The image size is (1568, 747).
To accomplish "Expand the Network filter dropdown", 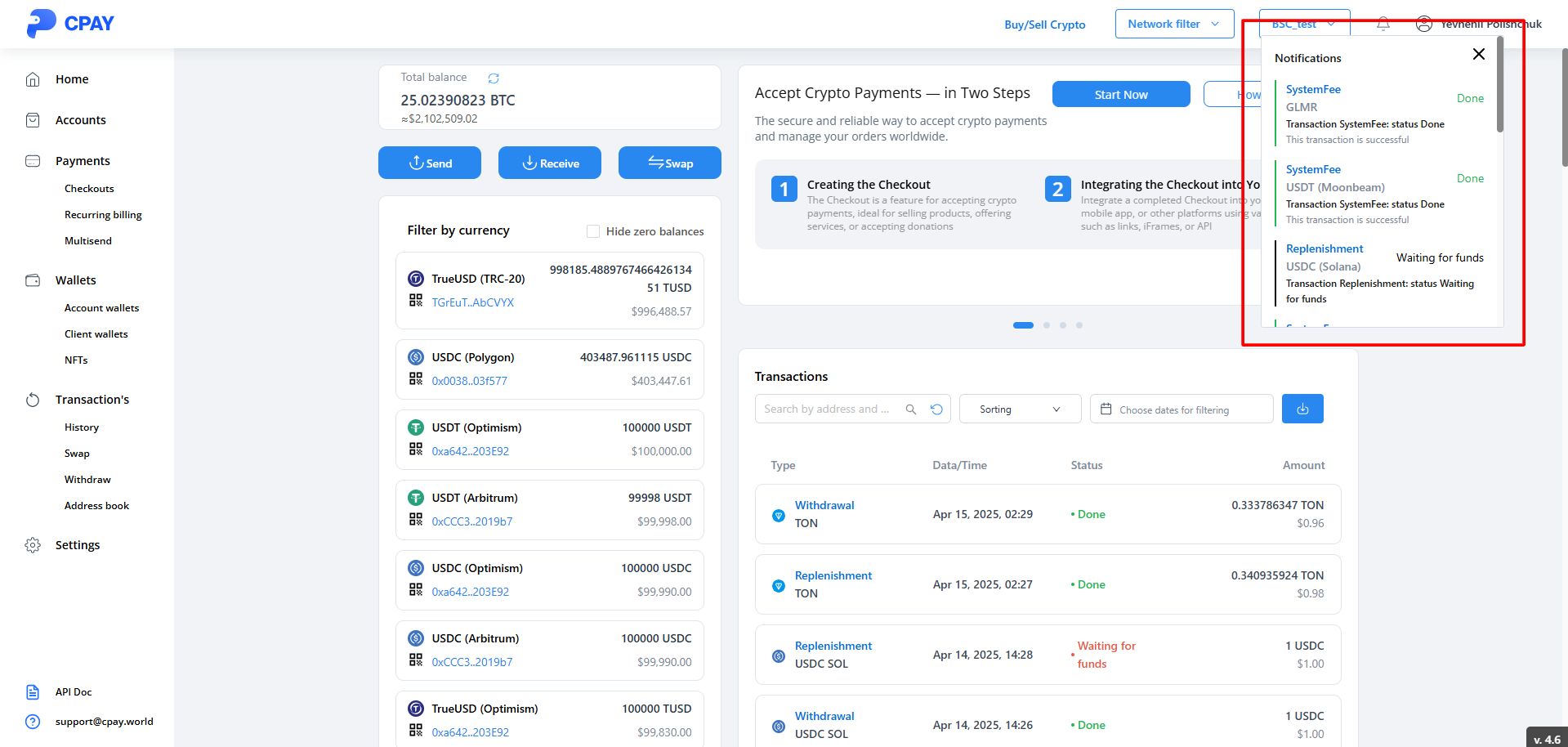I will 1173,24.
